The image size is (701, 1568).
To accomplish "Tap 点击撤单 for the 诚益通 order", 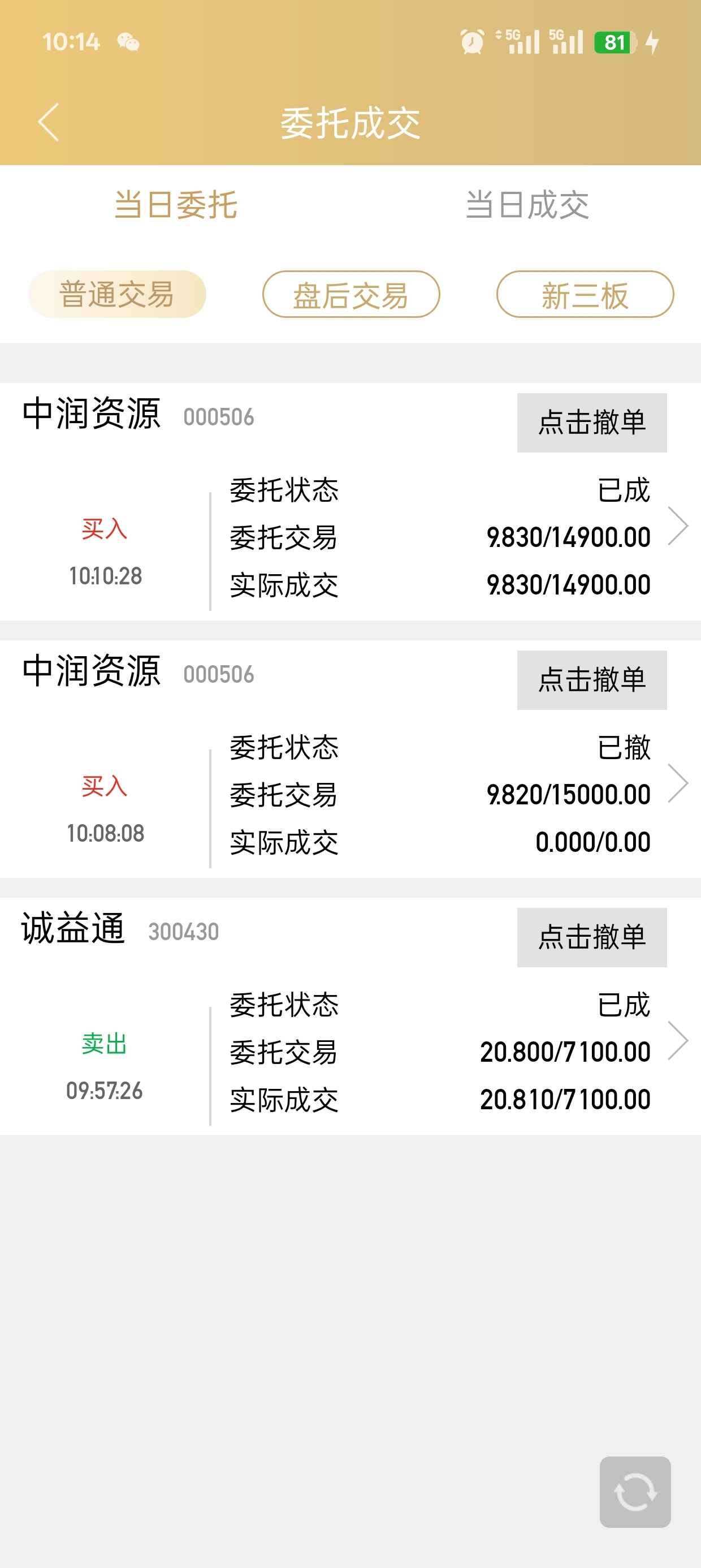I will point(592,937).
